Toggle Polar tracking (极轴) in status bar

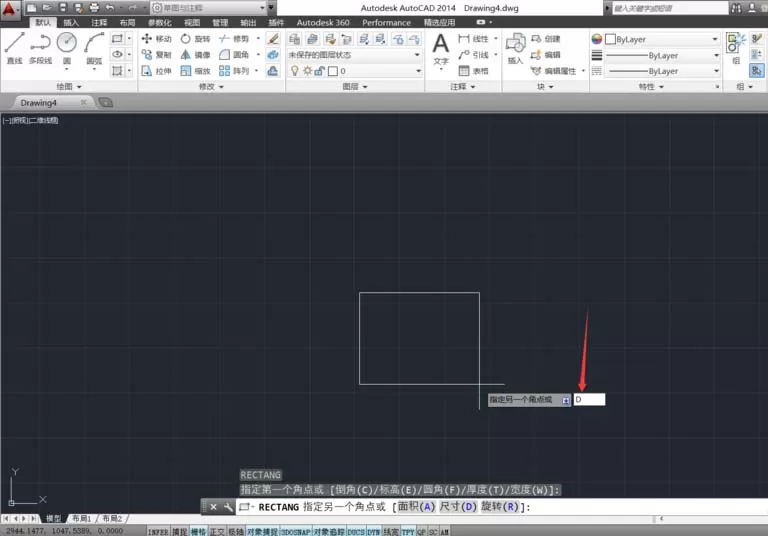[x=236, y=532]
